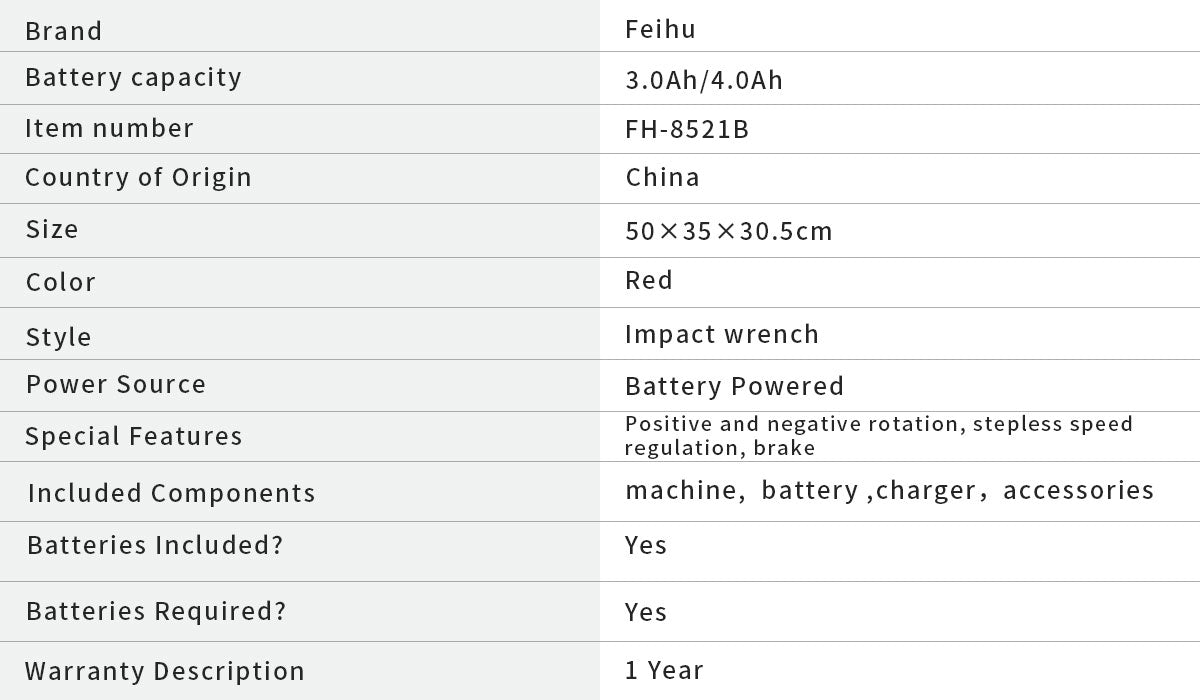Select item number FH-8521B

687,130
